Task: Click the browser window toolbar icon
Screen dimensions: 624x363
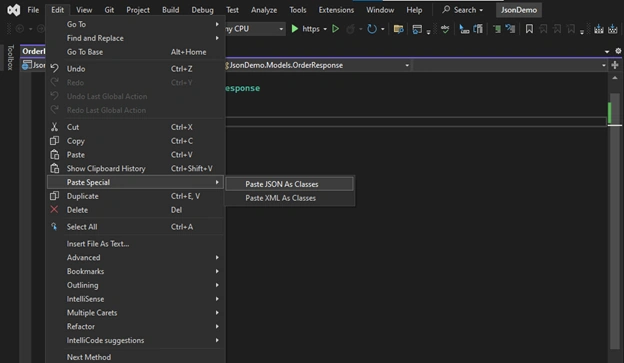Action: click(417, 29)
